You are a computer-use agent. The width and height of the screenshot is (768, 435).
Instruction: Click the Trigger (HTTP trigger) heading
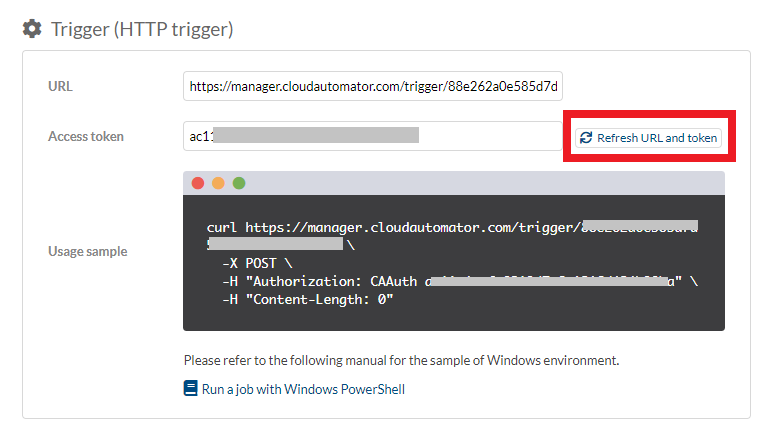point(142,29)
